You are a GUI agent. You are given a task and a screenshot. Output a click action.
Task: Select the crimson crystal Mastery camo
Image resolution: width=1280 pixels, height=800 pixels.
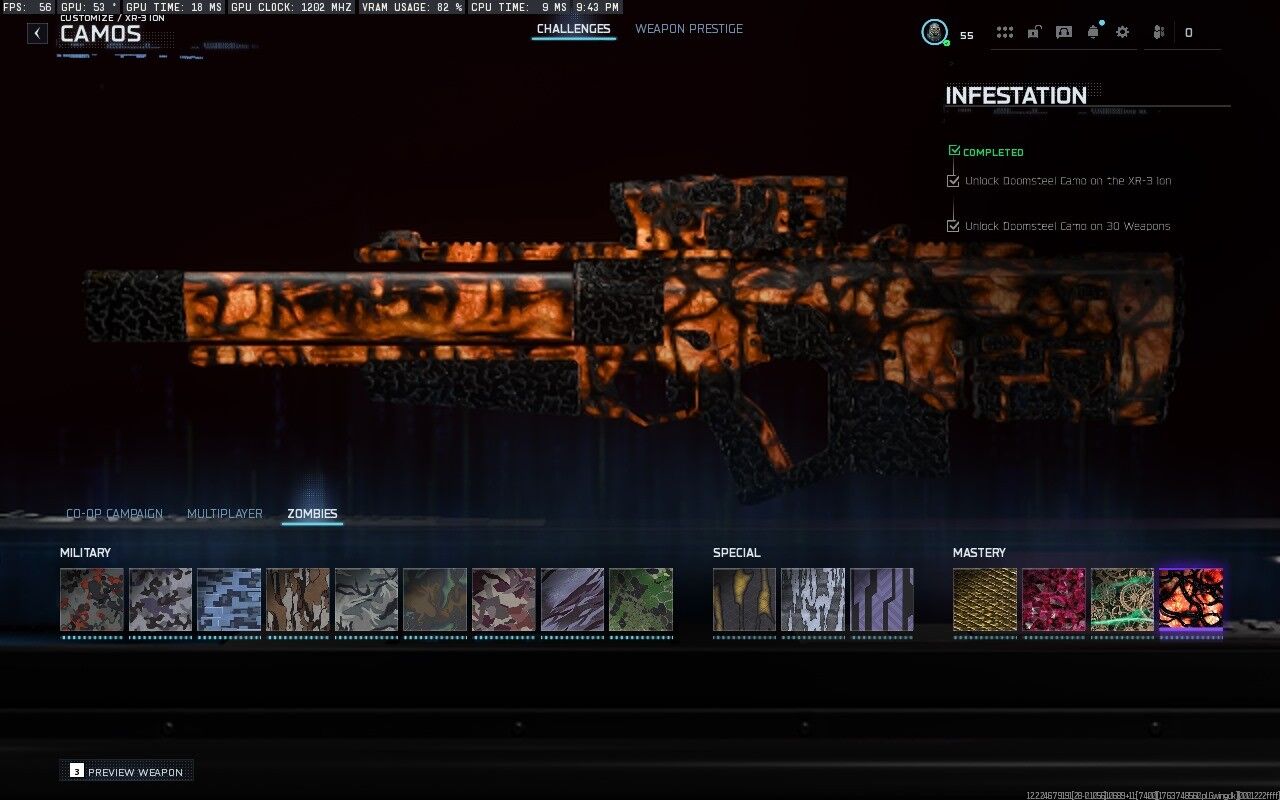tap(1054, 600)
